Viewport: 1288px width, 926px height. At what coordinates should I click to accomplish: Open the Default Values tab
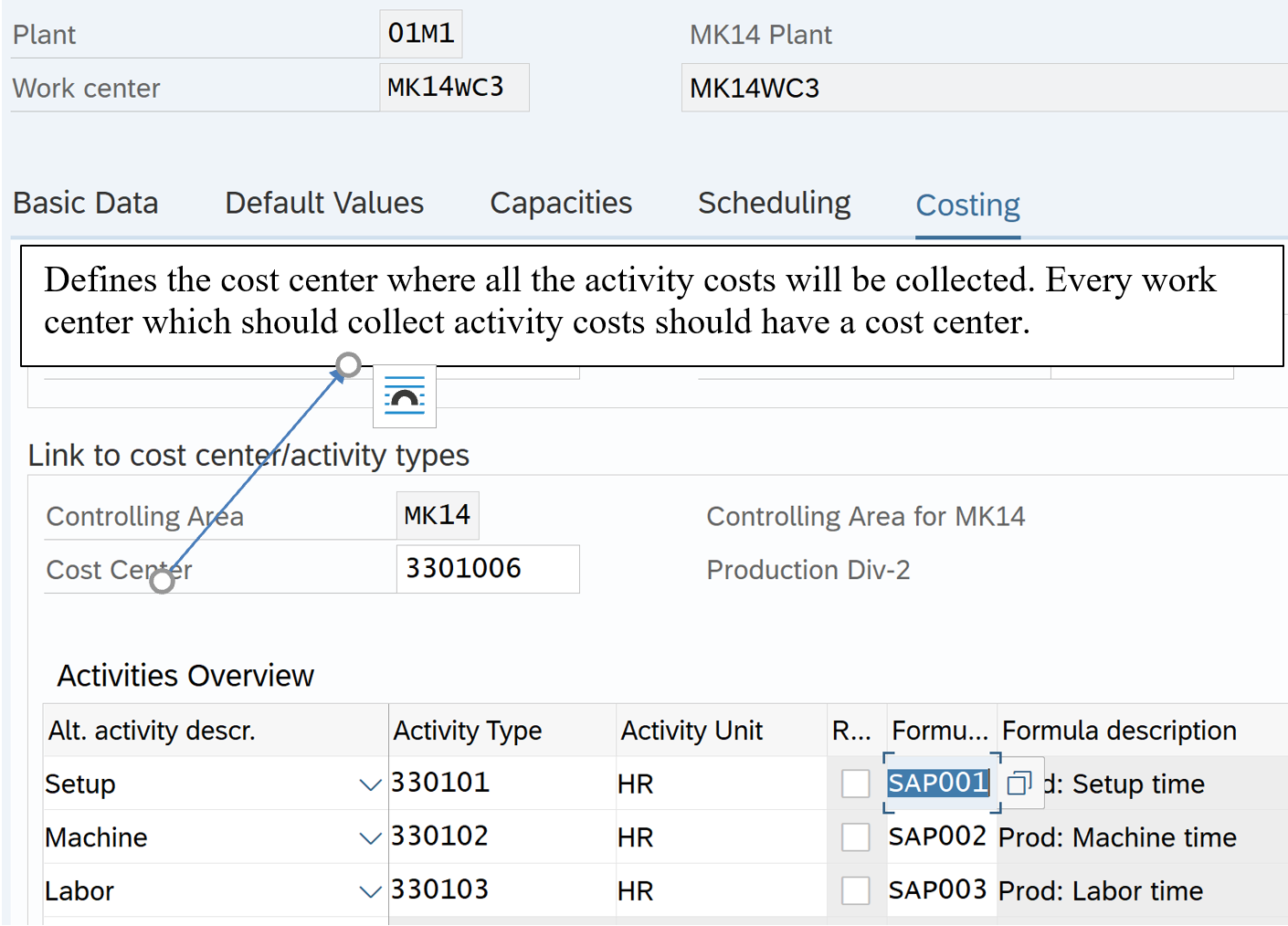[x=324, y=203]
